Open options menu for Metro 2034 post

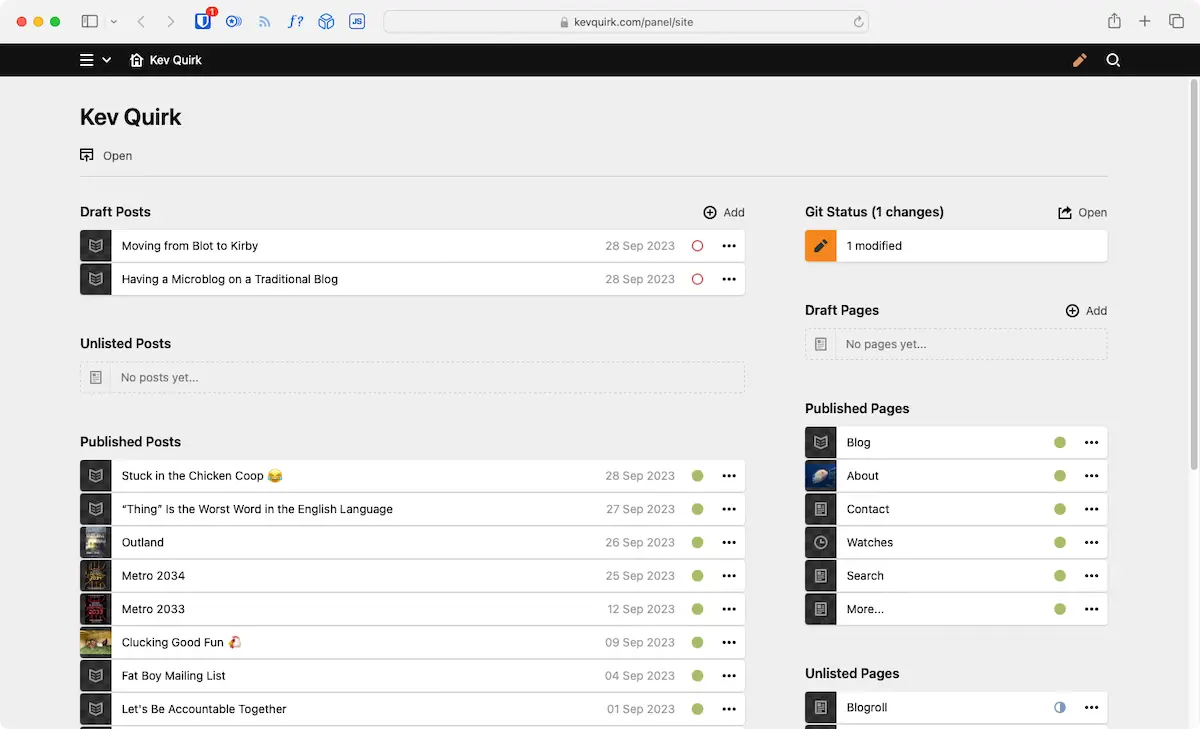coord(729,576)
